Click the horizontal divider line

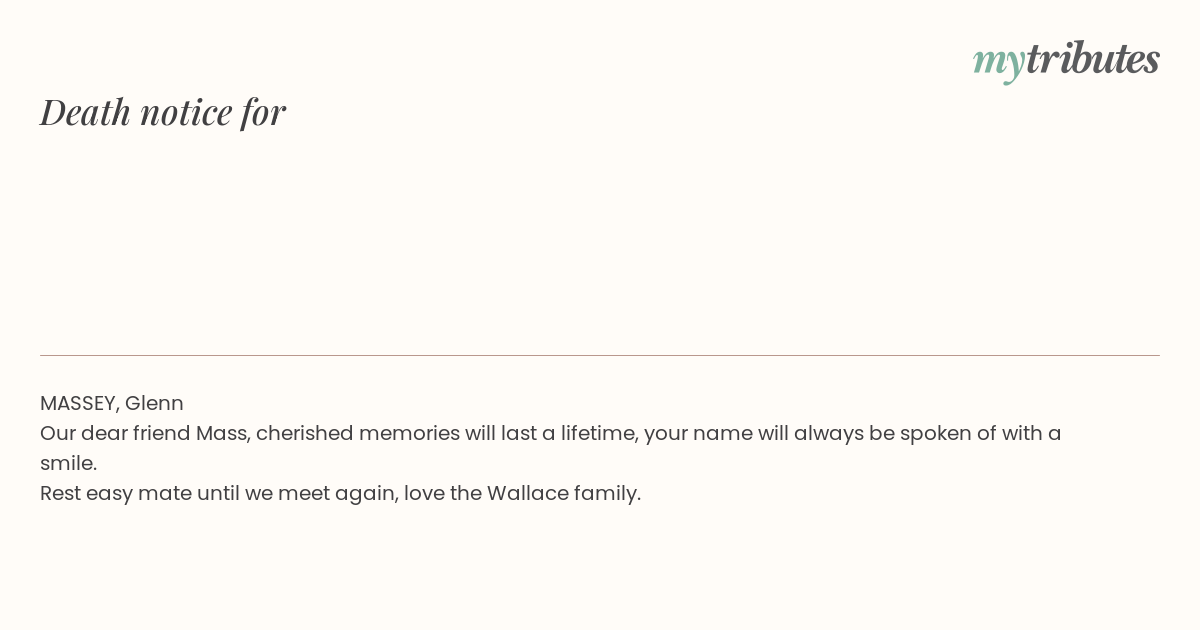[x=600, y=355]
